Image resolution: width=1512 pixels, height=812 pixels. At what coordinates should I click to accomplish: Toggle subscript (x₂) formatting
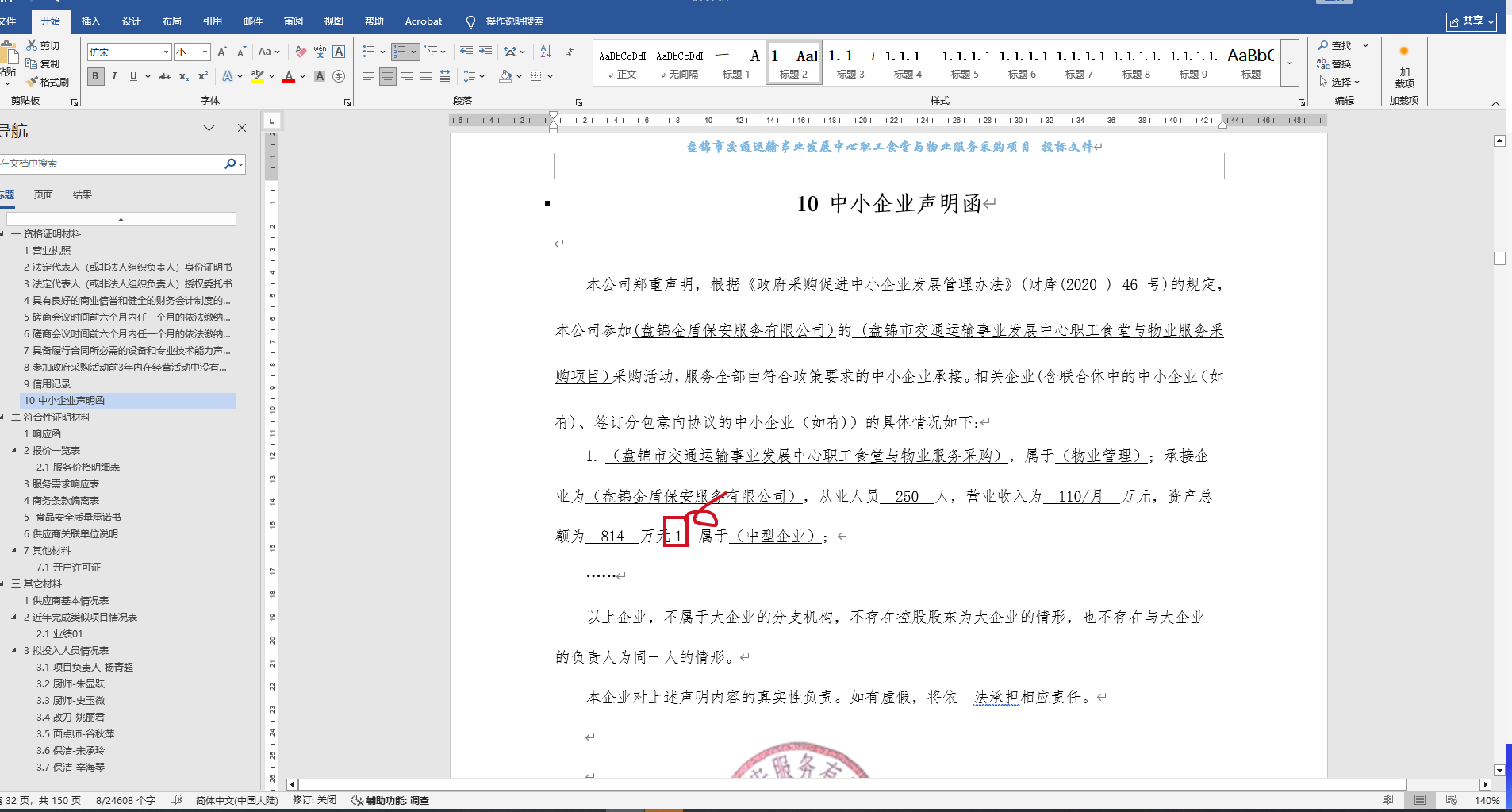pos(184,76)
